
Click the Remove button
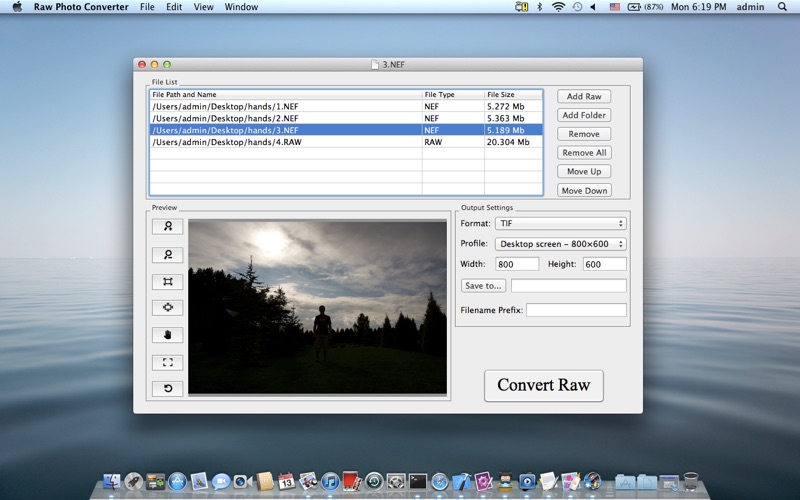(x=584, y=134)
